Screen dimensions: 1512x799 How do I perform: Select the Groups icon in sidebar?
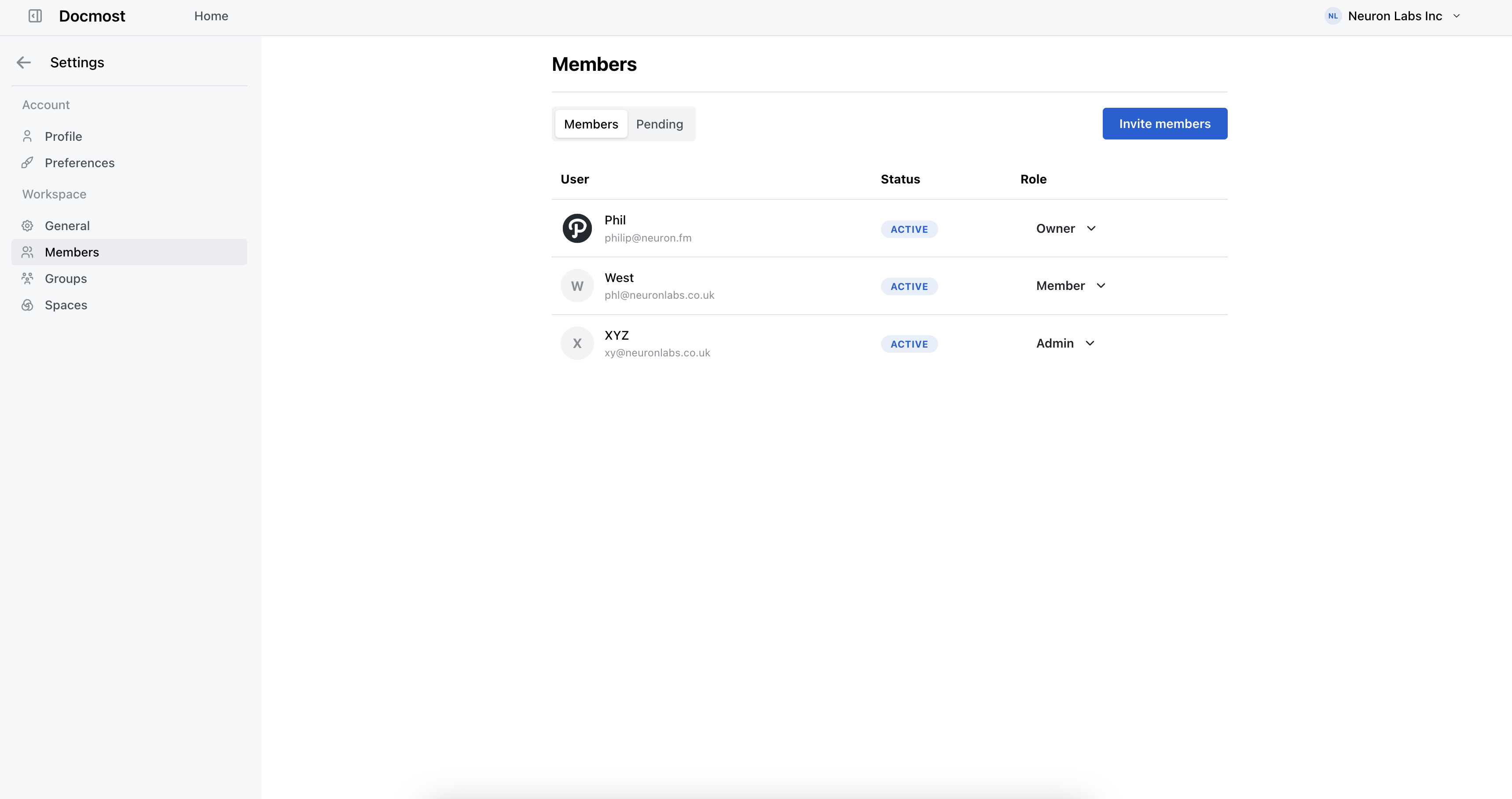pos(27,278)
